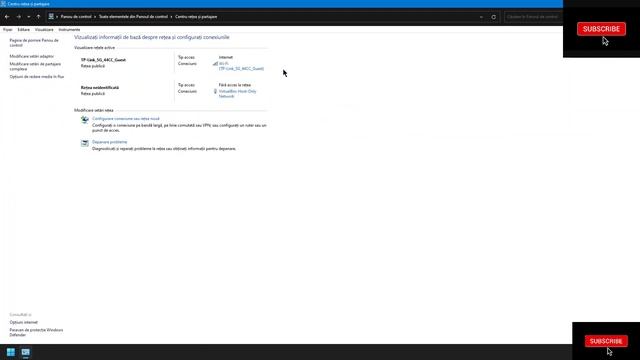Focus the Control Panel search box

click(532, 17)
